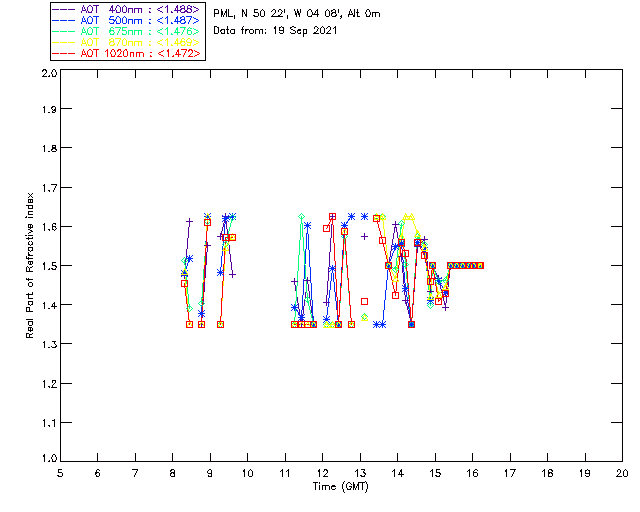Click the 'Time (GMT)' axis label

point(340,487)
